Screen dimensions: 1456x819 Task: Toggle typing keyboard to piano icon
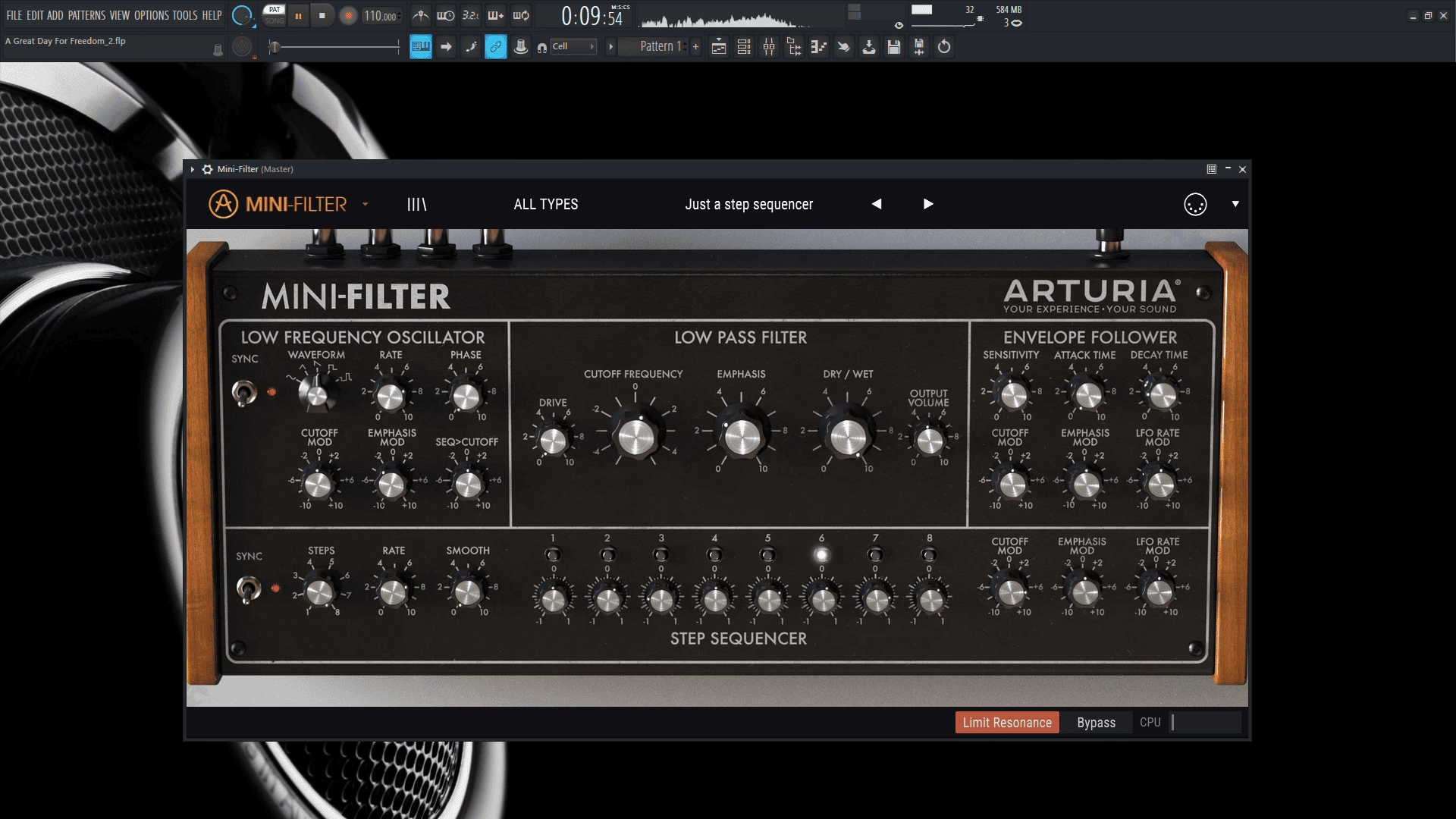[x=421, y=47]
